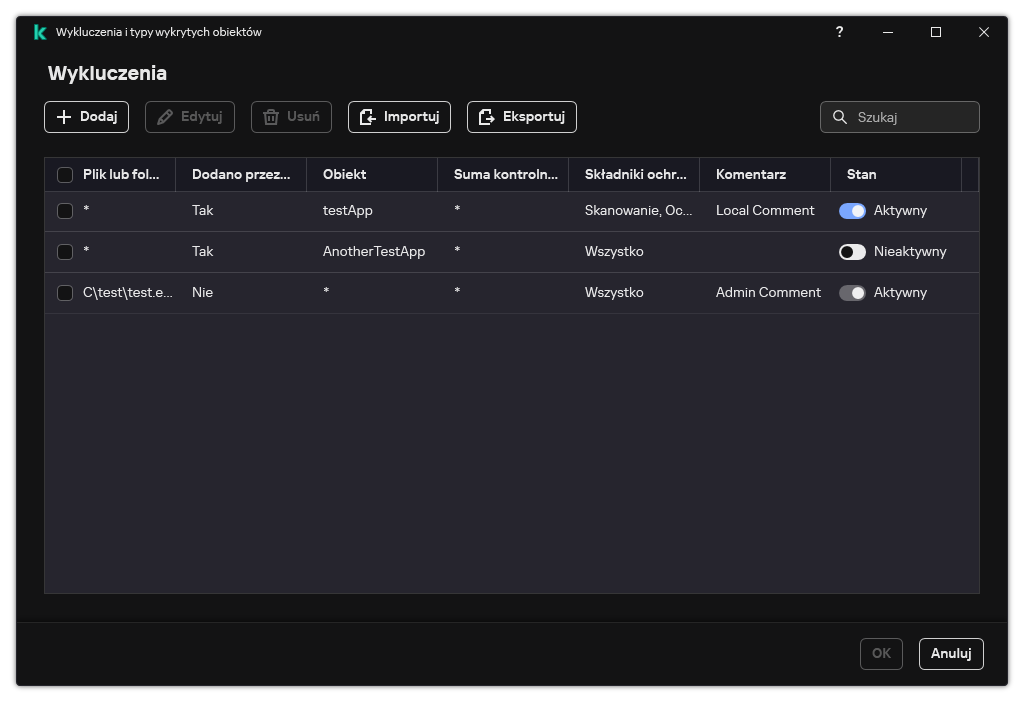The height and width of the screenshot is (702, 1024).
Task: Click the Komentarz column header
Action: tap(750, 175)
